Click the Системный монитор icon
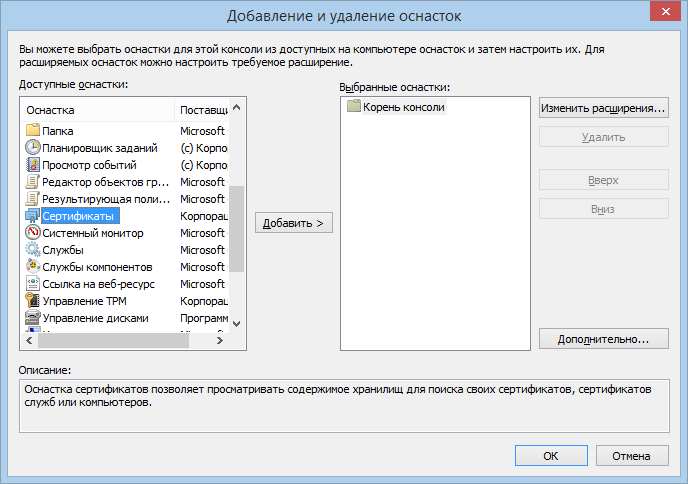Viewport: 688px width, 484px height. (32, 233)
